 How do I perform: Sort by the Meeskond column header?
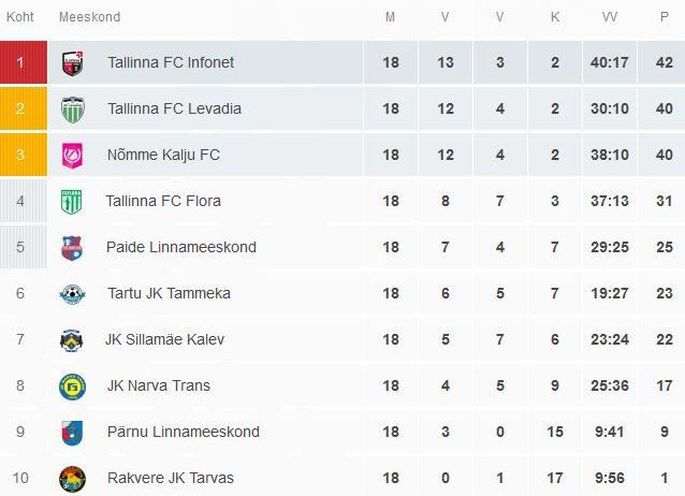(x=90, y=17)
